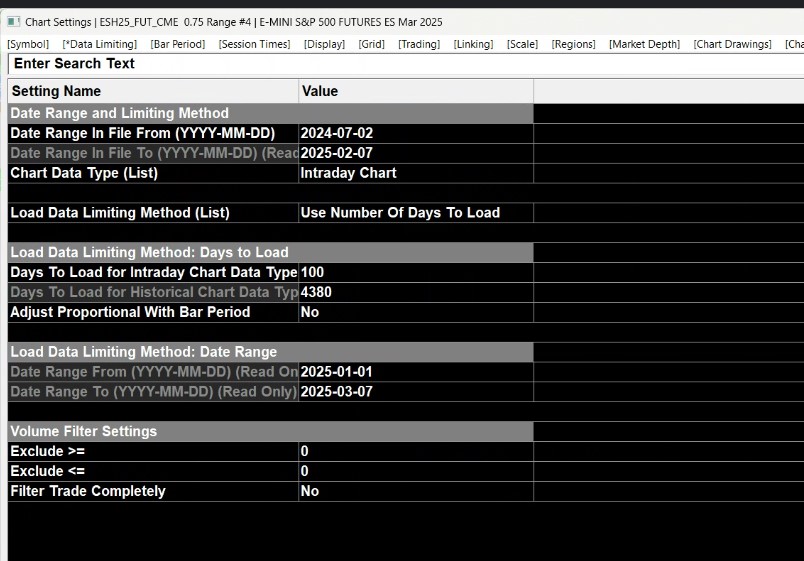804x561 pixels.
Task: Select the Volume Filter Settings section header
Action: (271, 432)
